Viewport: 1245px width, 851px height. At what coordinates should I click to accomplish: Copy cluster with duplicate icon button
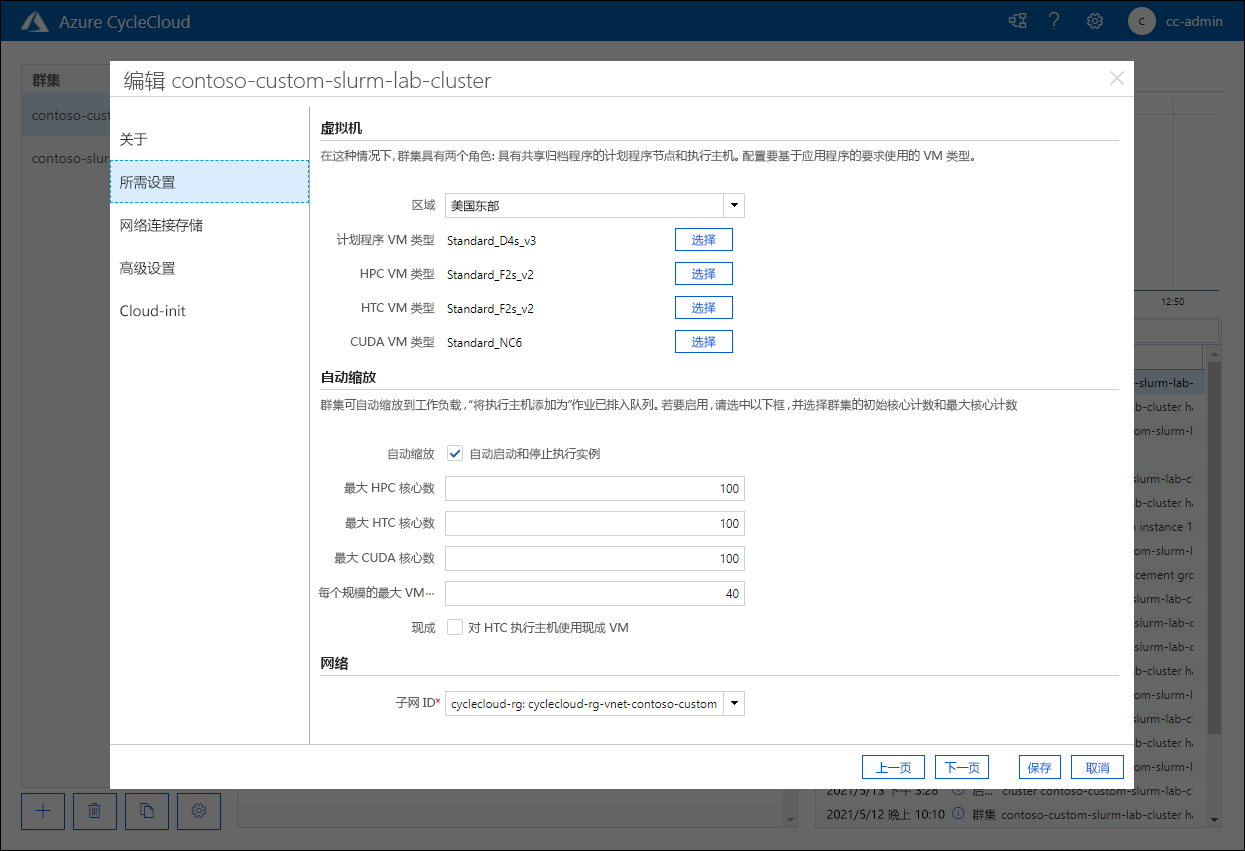coord(147,811)
